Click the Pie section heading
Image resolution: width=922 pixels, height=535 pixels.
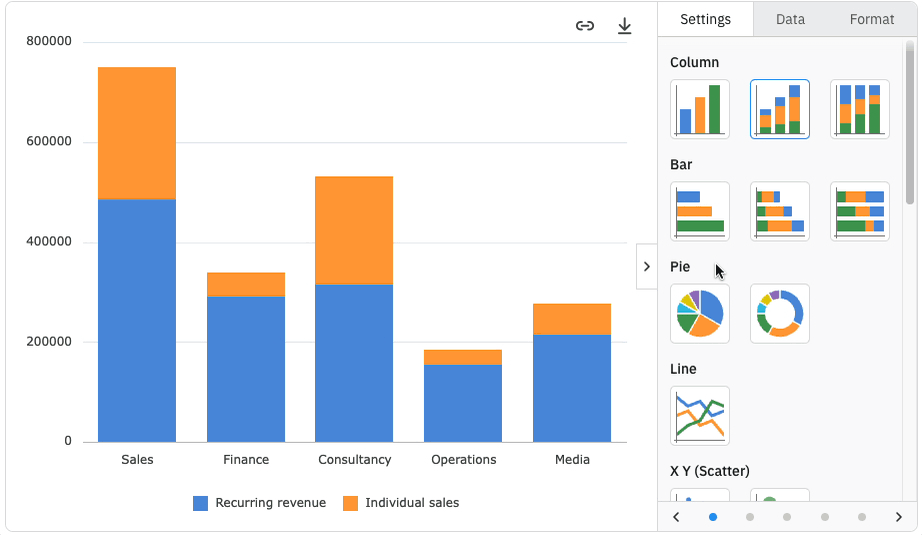coord(680,267)
